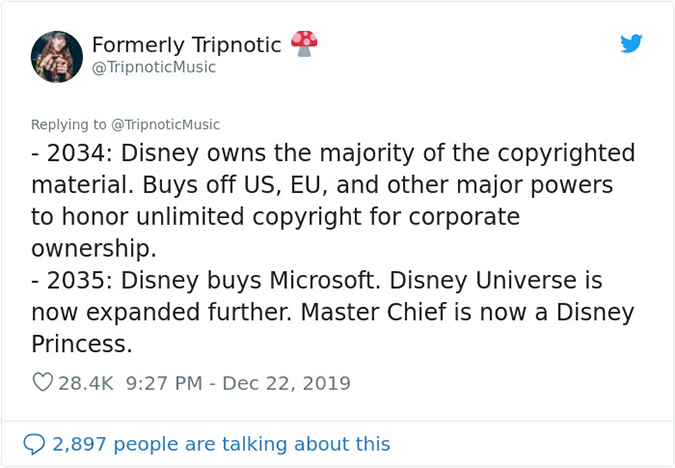This screenshot has width=675, height=468.
Task: Open the author's profile picture
Action: pos(57,56)
